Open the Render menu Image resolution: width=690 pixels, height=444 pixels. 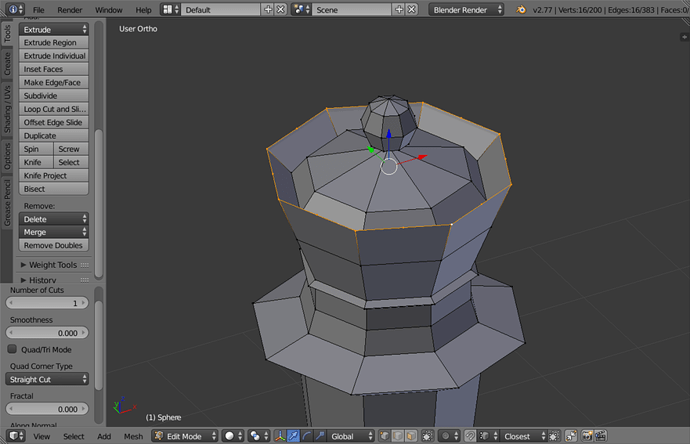70,9
